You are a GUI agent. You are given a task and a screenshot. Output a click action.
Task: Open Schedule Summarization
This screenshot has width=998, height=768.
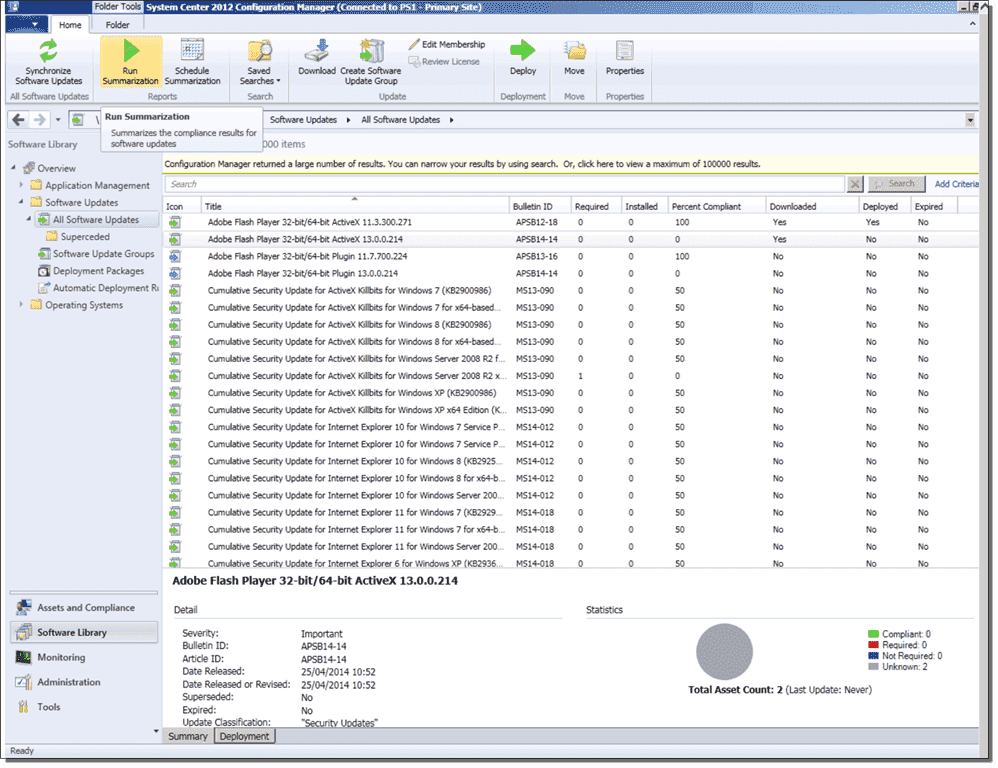193,63
